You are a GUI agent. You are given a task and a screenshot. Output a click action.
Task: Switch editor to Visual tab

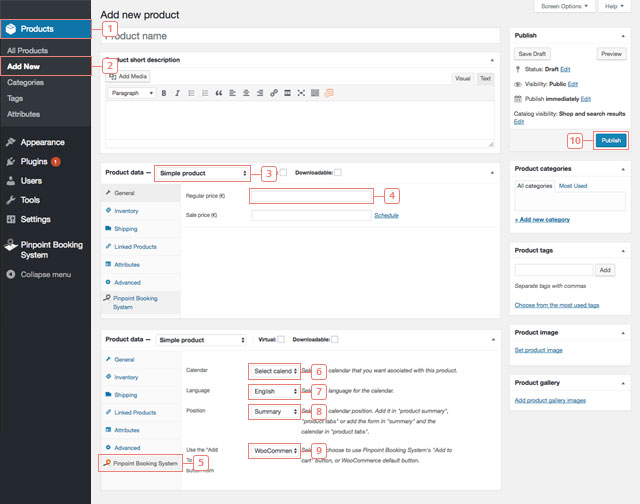(x=462, y=78)
